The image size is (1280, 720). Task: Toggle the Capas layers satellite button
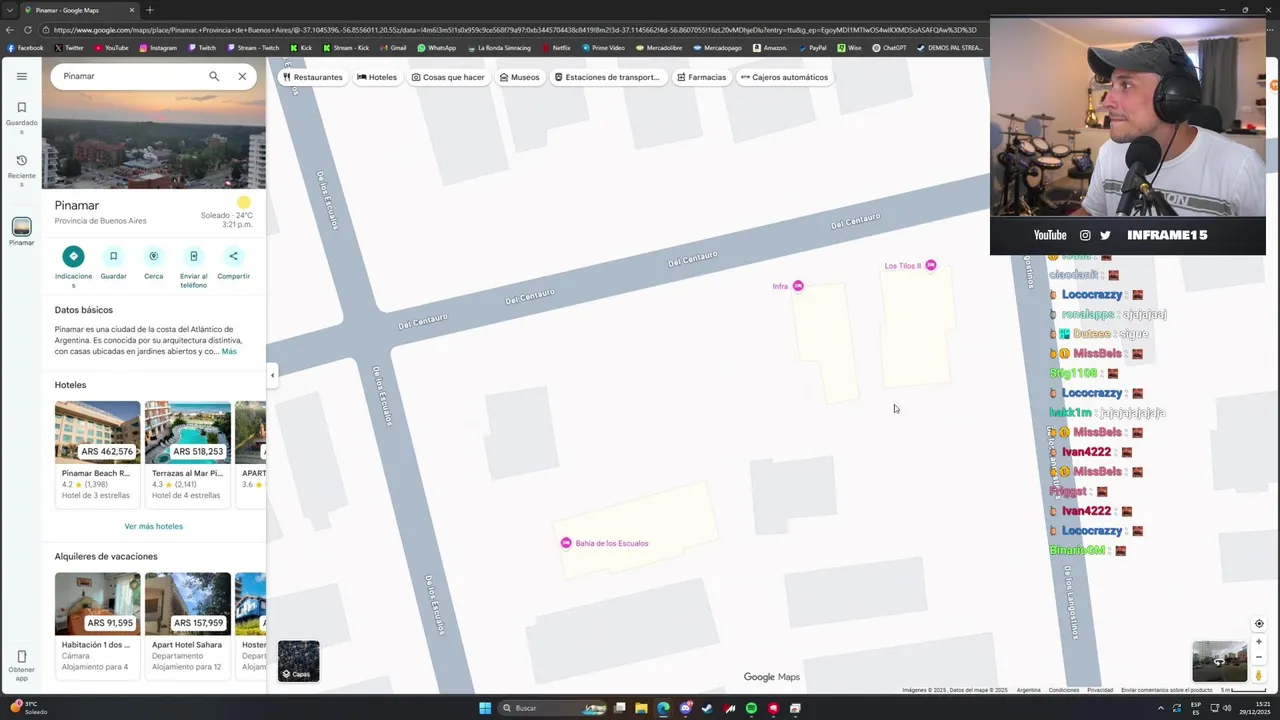[x=298, y=661]
